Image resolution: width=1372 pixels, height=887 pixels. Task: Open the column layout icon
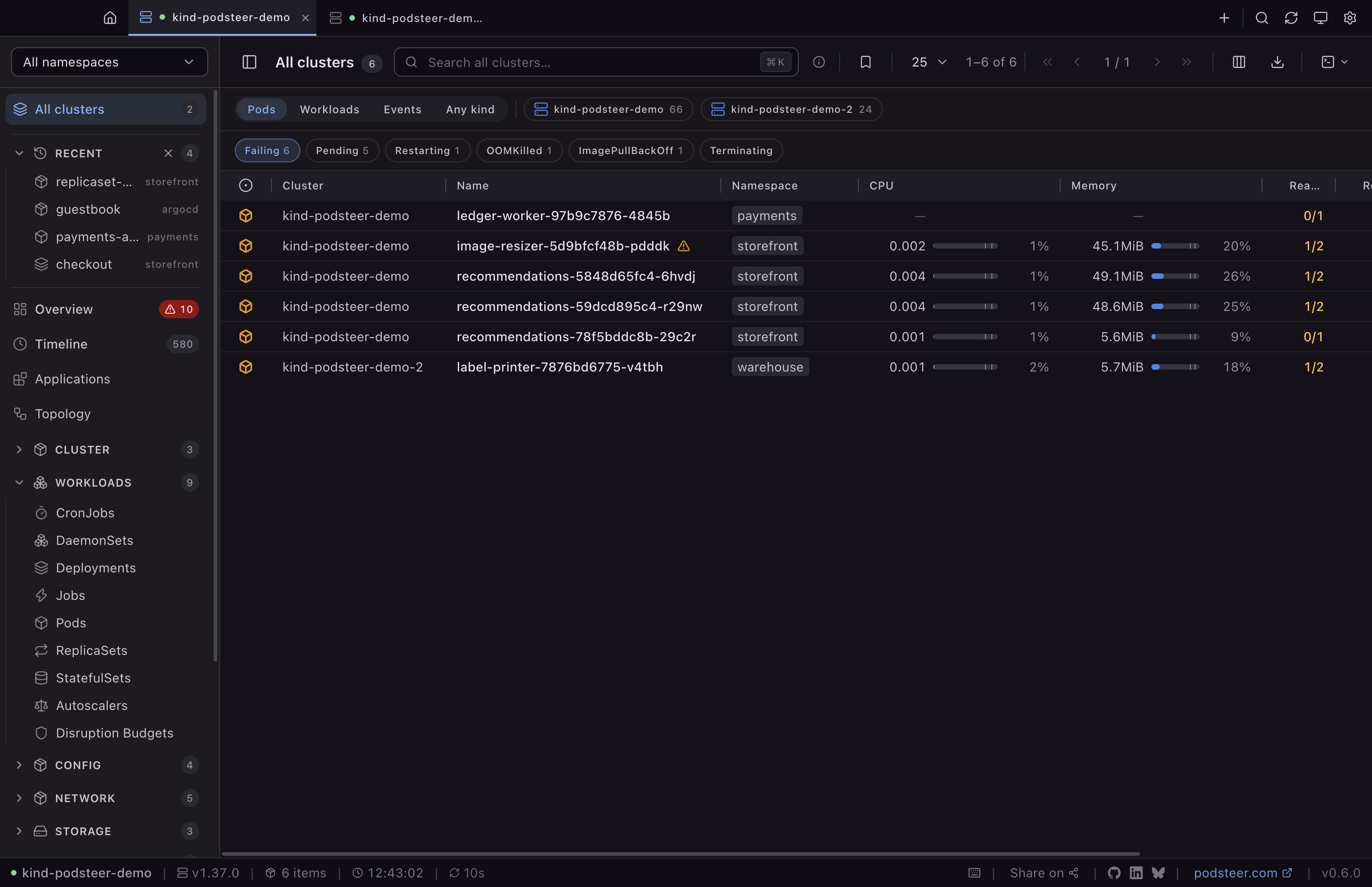coord(1239,61)
